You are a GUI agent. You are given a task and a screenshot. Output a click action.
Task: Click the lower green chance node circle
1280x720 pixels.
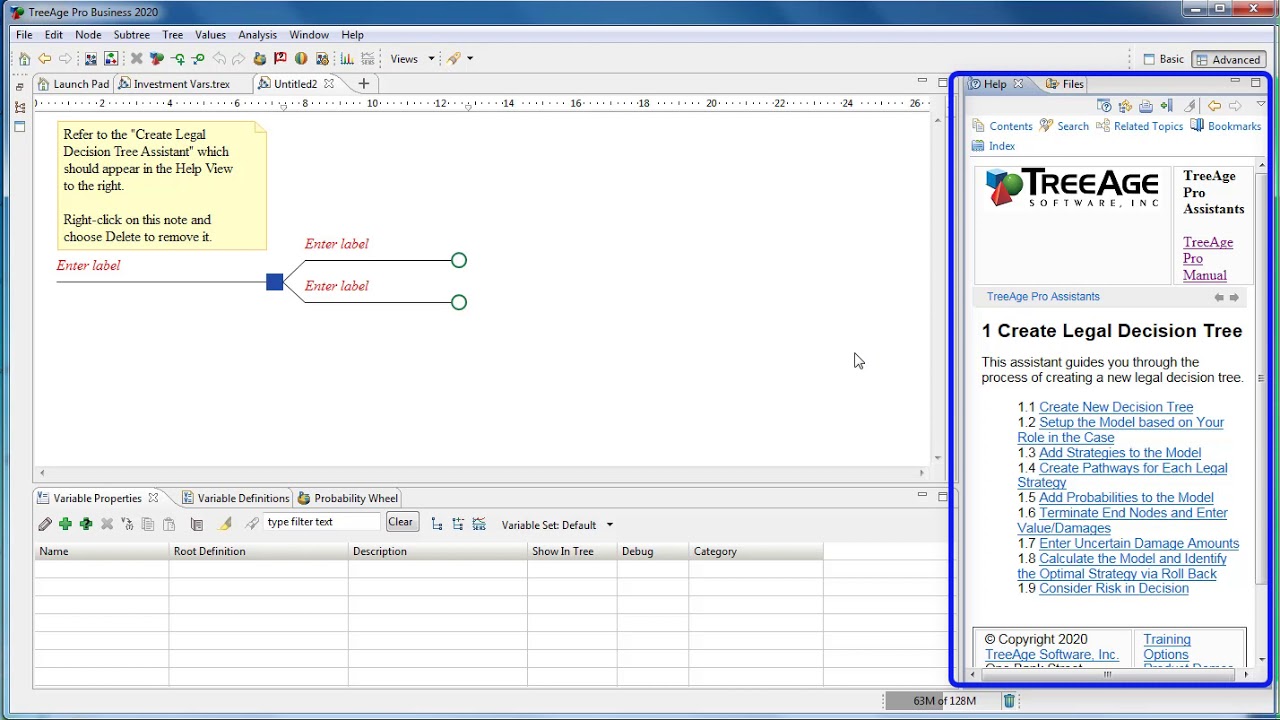(459, 303)
